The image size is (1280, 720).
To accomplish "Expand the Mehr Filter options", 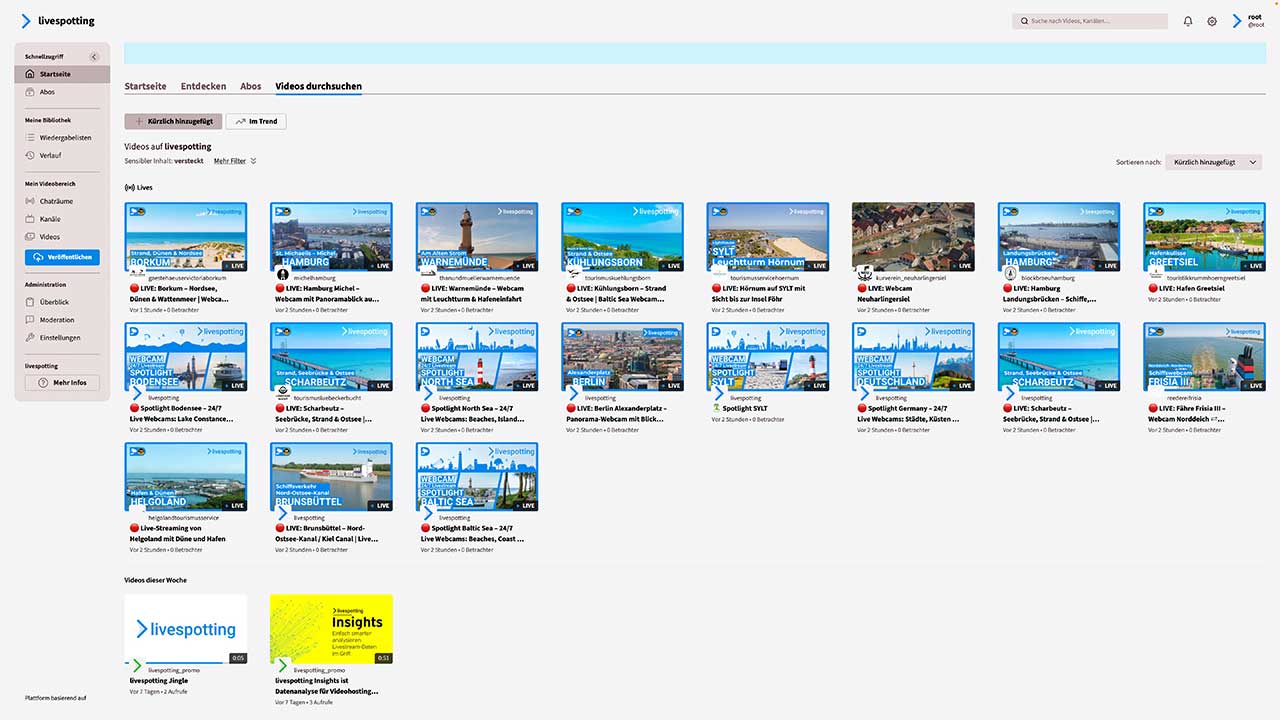I will coord(235,161).
